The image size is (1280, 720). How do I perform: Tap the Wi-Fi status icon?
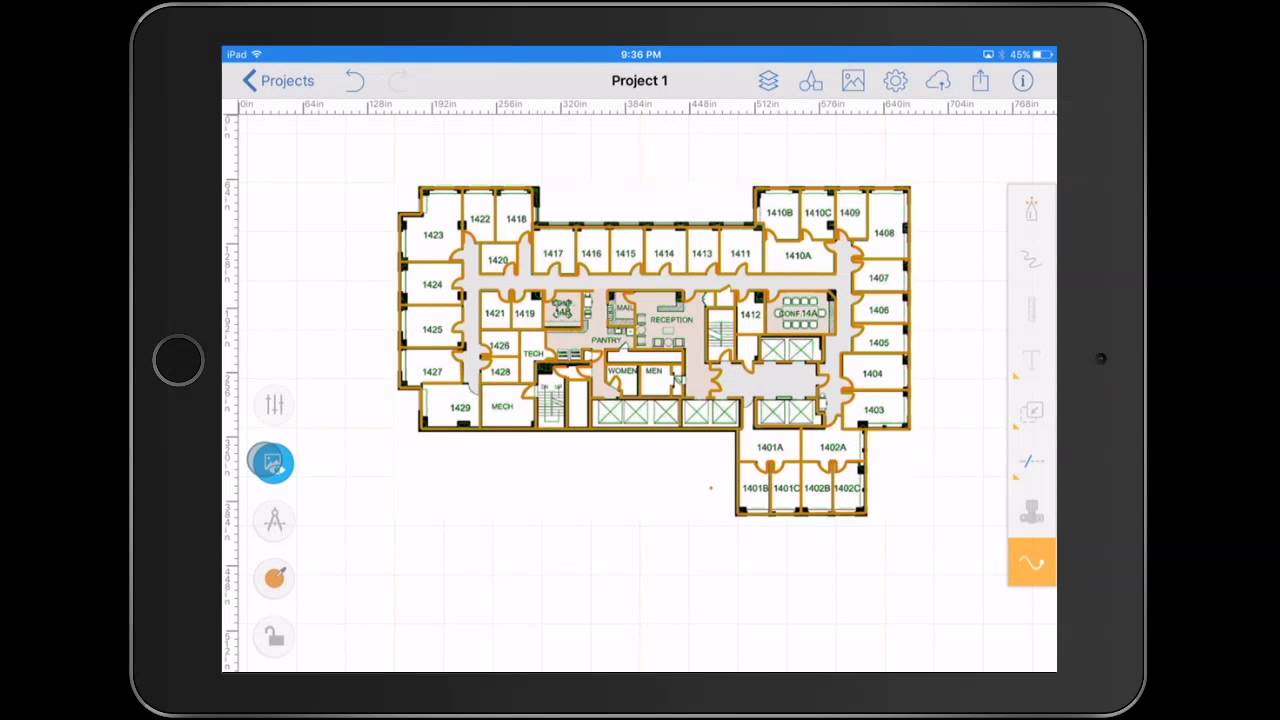[257, 54]
